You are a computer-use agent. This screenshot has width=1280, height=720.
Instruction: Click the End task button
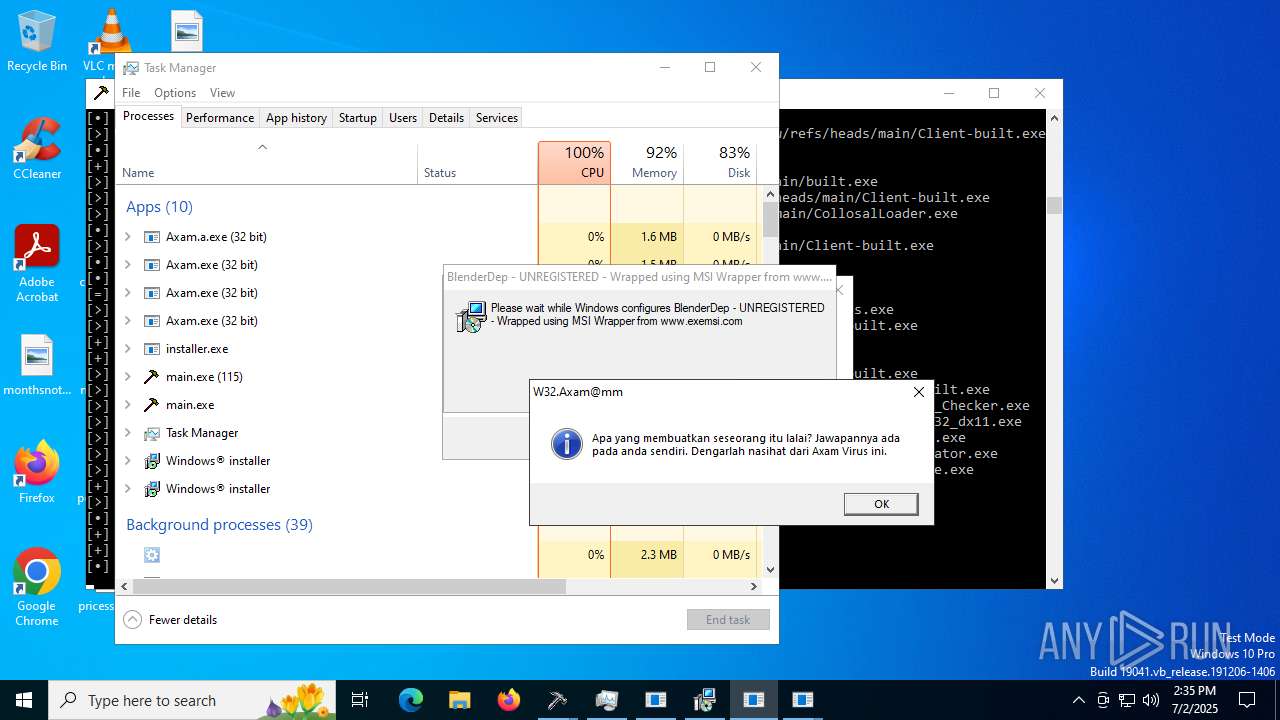coord(728,619)
